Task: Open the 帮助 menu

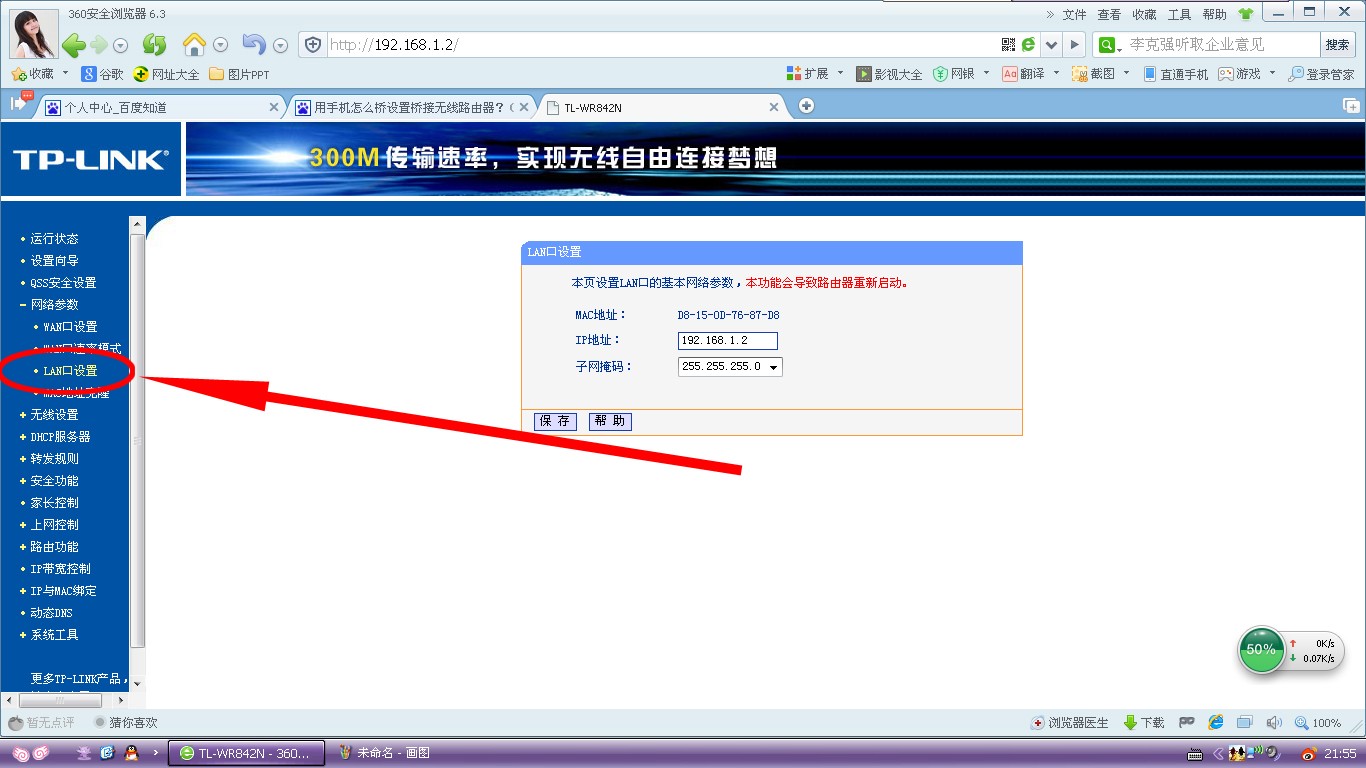Action: pos(1214,14)
